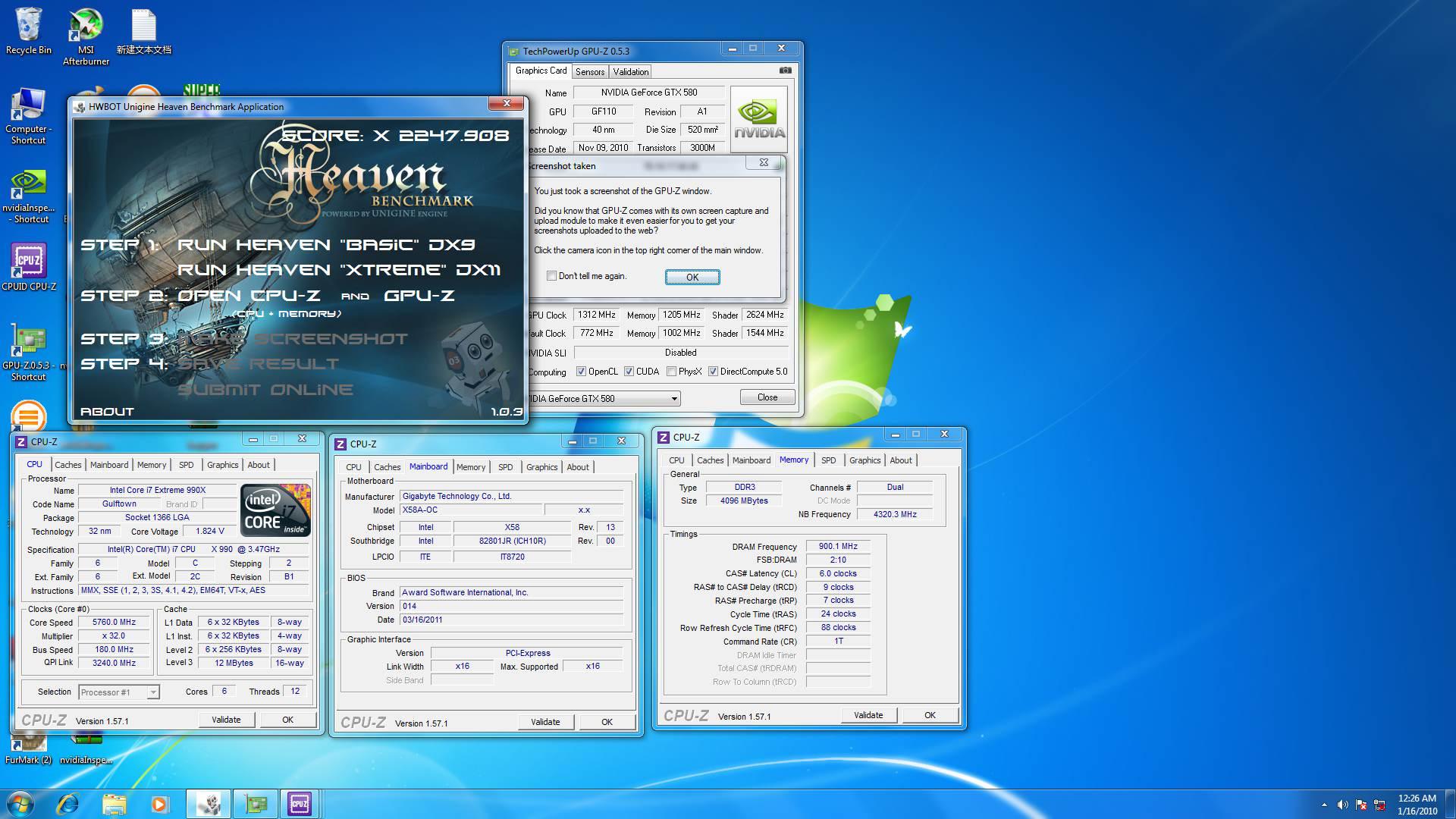Click the GPU Clock 1312 MHz value
Screen dimensions: 1456x819
597,315
